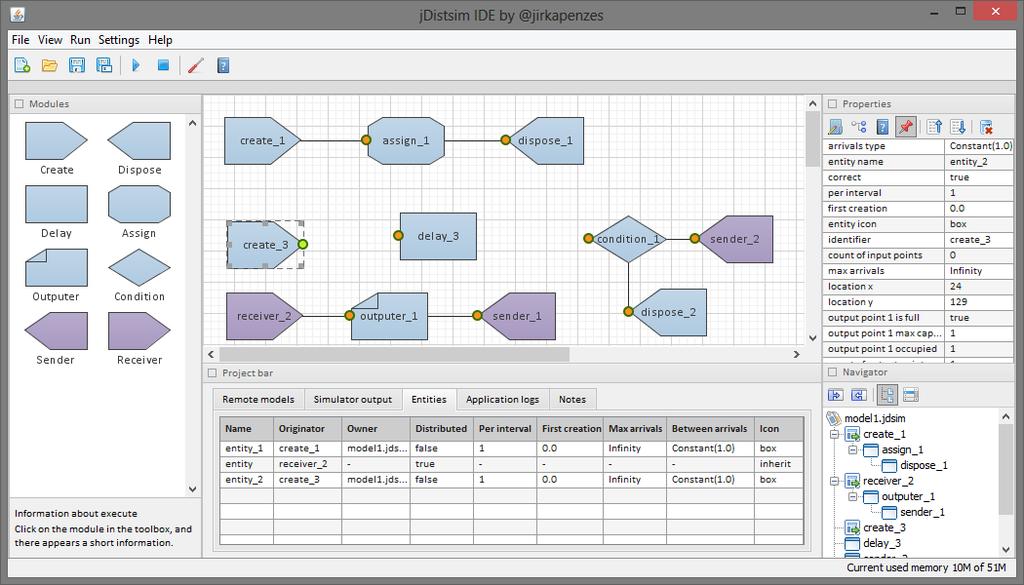Click the Constant(1.0) arrivals type value field

click(x=978, y=146)
